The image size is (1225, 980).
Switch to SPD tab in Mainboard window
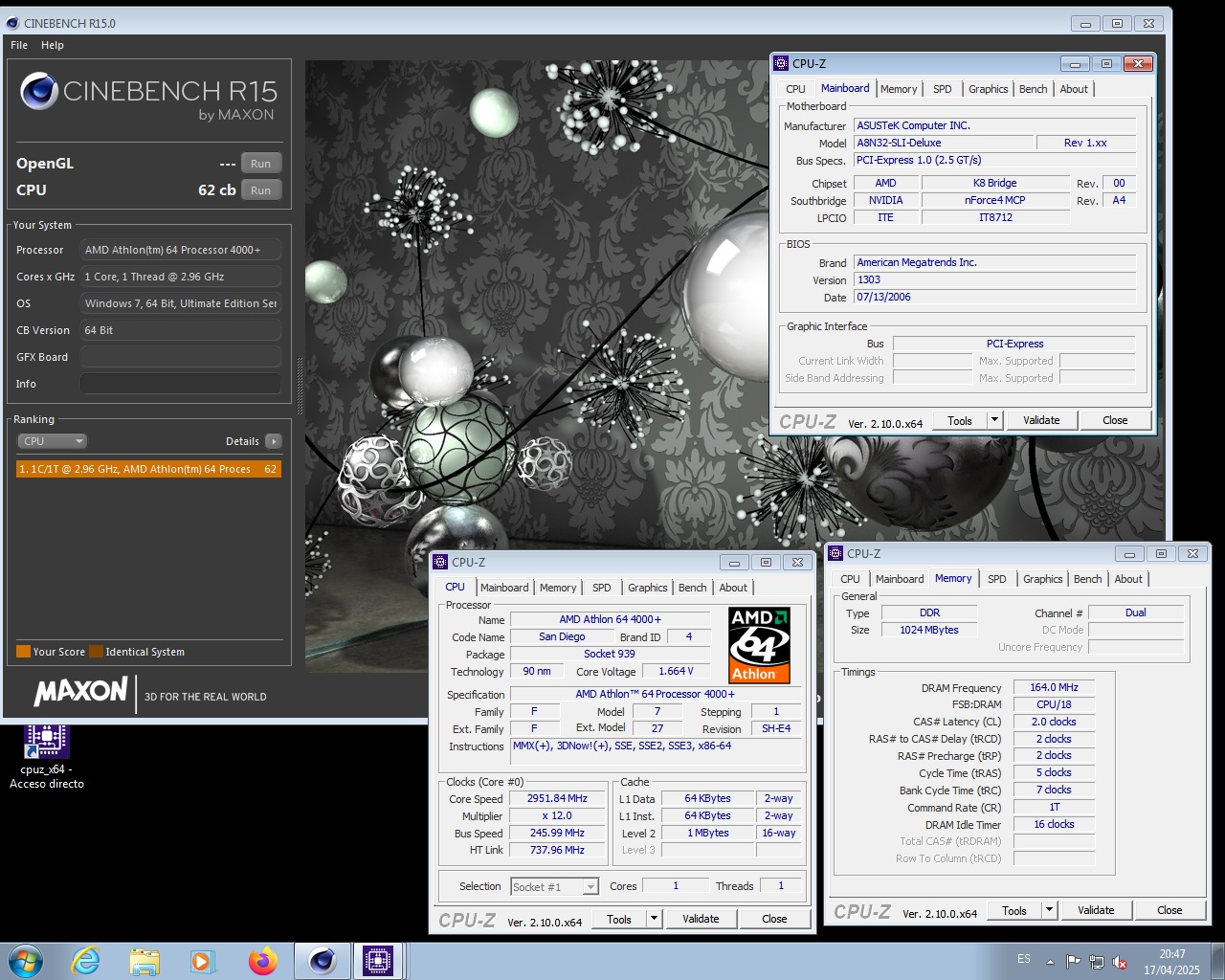tap(943, 89)
